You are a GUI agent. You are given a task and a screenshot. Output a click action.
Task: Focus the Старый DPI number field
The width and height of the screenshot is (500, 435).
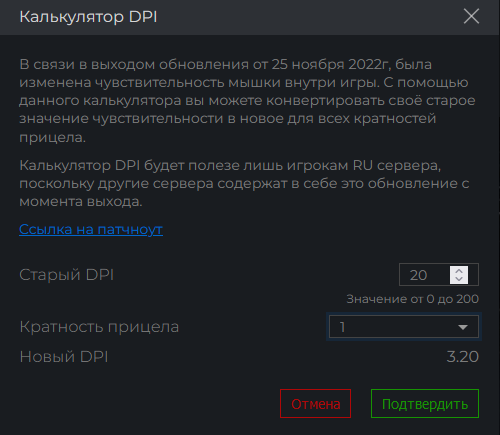439,275
